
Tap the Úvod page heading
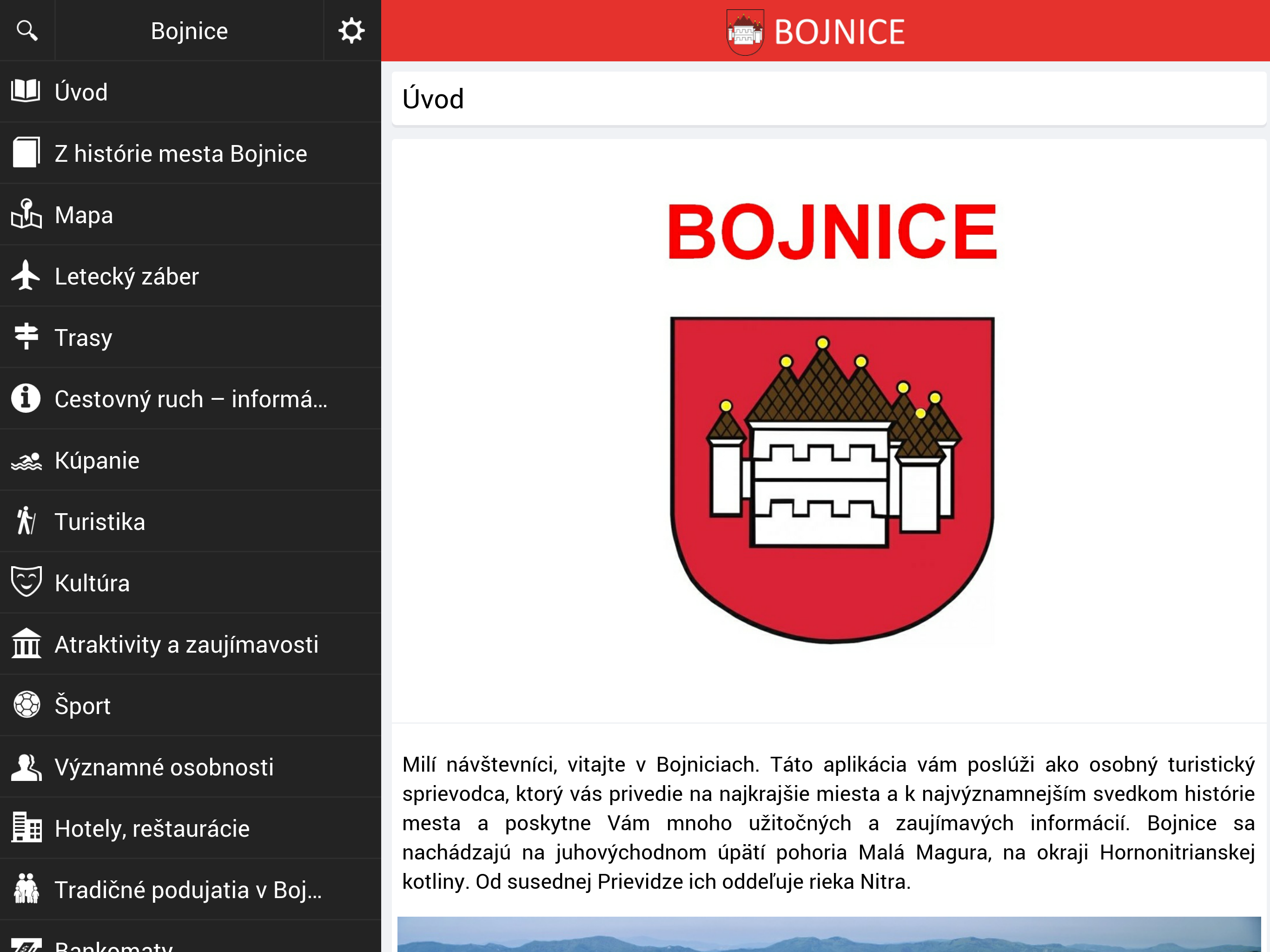point(433,99)
